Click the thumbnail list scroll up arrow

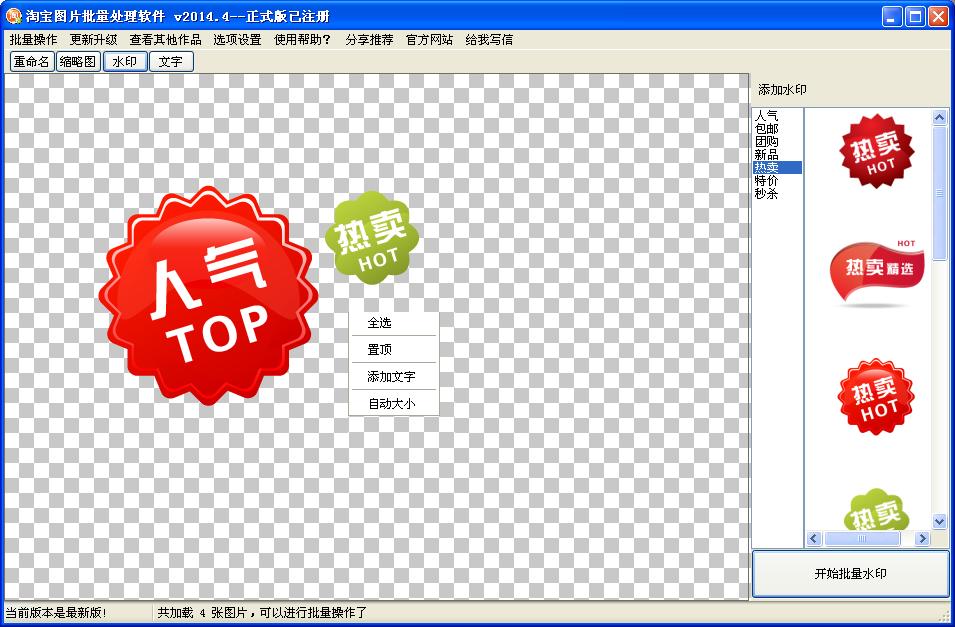(939, 117)
